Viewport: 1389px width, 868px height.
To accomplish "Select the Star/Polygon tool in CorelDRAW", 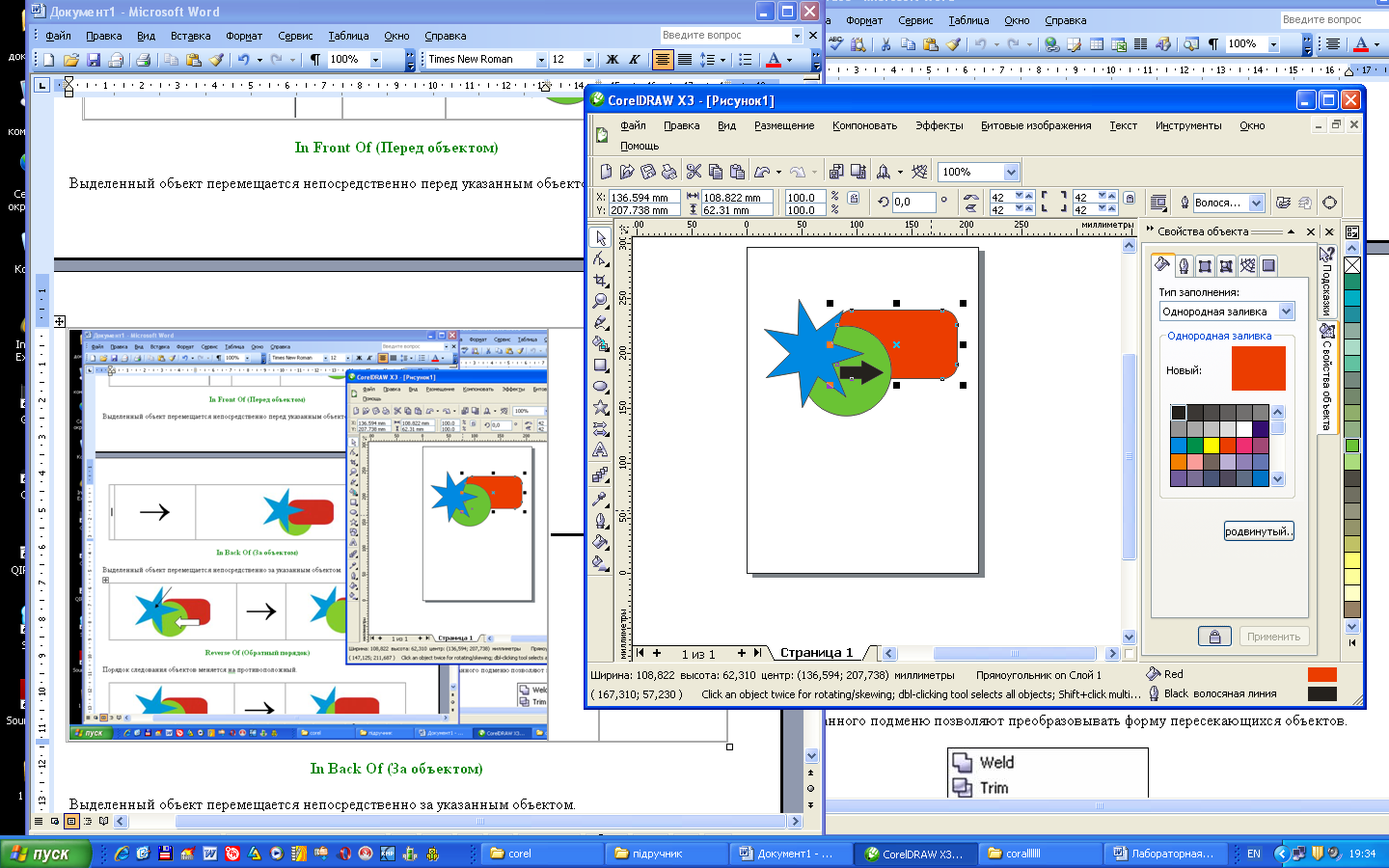I will (600, 407).
